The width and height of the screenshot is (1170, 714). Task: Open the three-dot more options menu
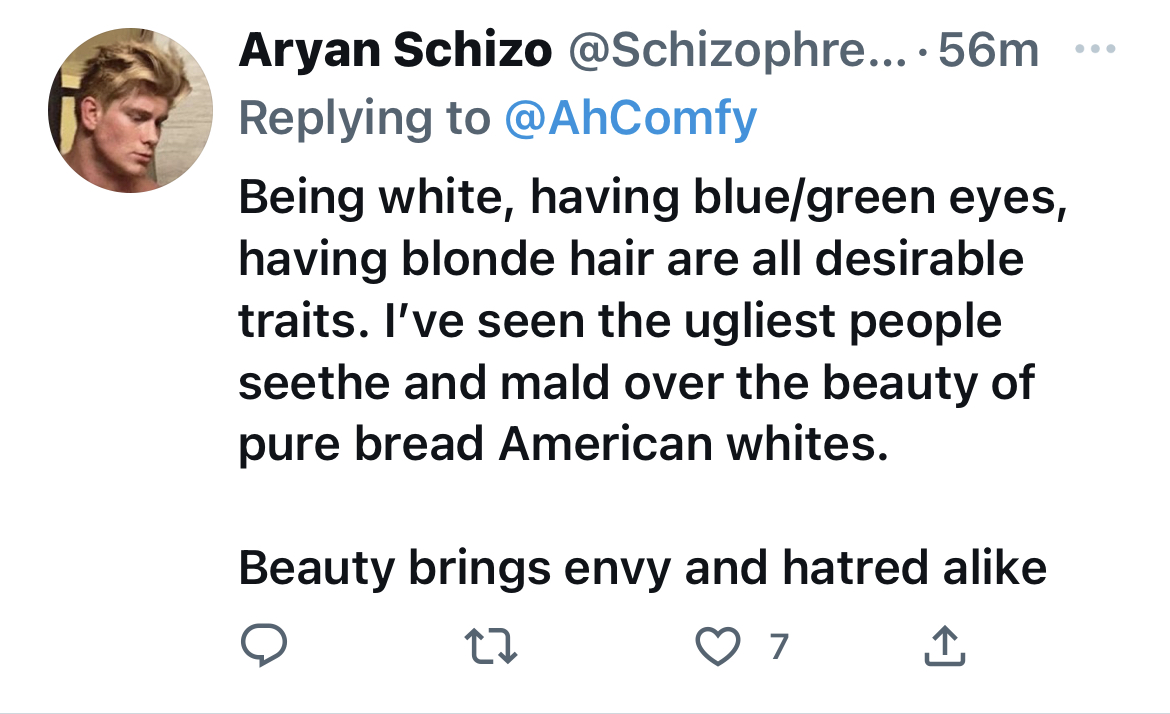[1095, 49]
